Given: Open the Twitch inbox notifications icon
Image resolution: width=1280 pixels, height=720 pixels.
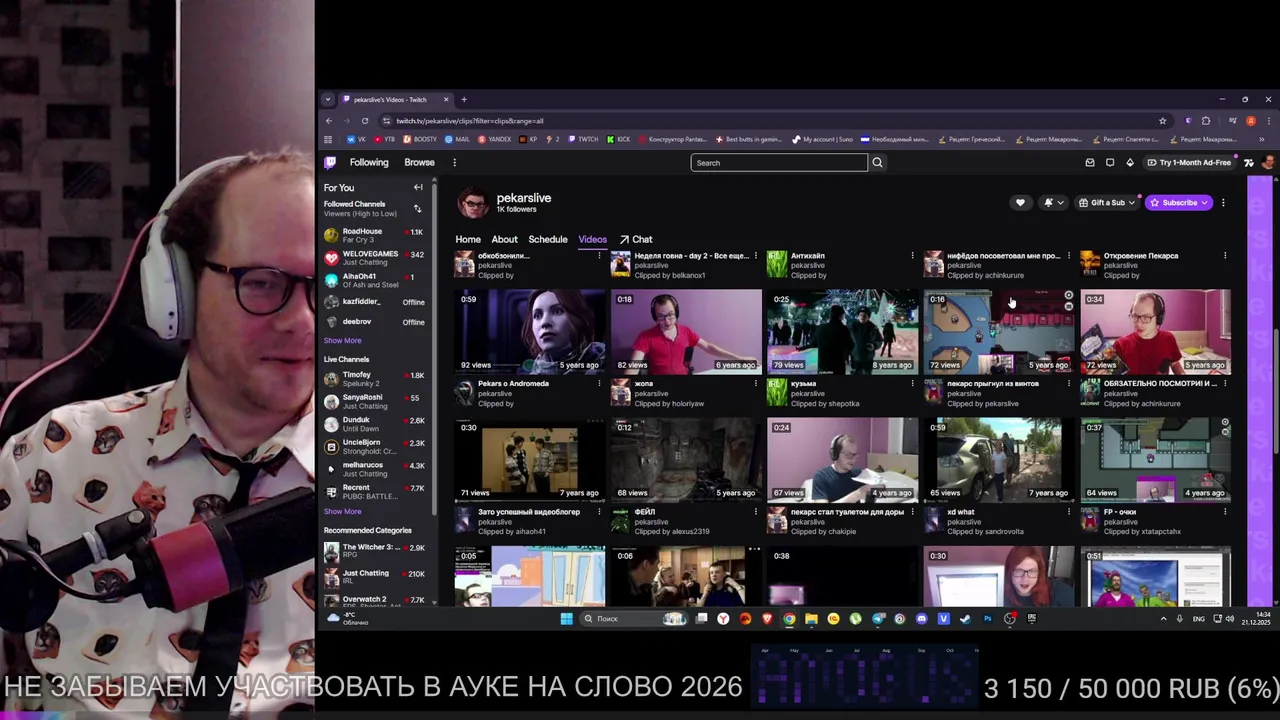Looking at the screenshot, I should point(1090,162).
